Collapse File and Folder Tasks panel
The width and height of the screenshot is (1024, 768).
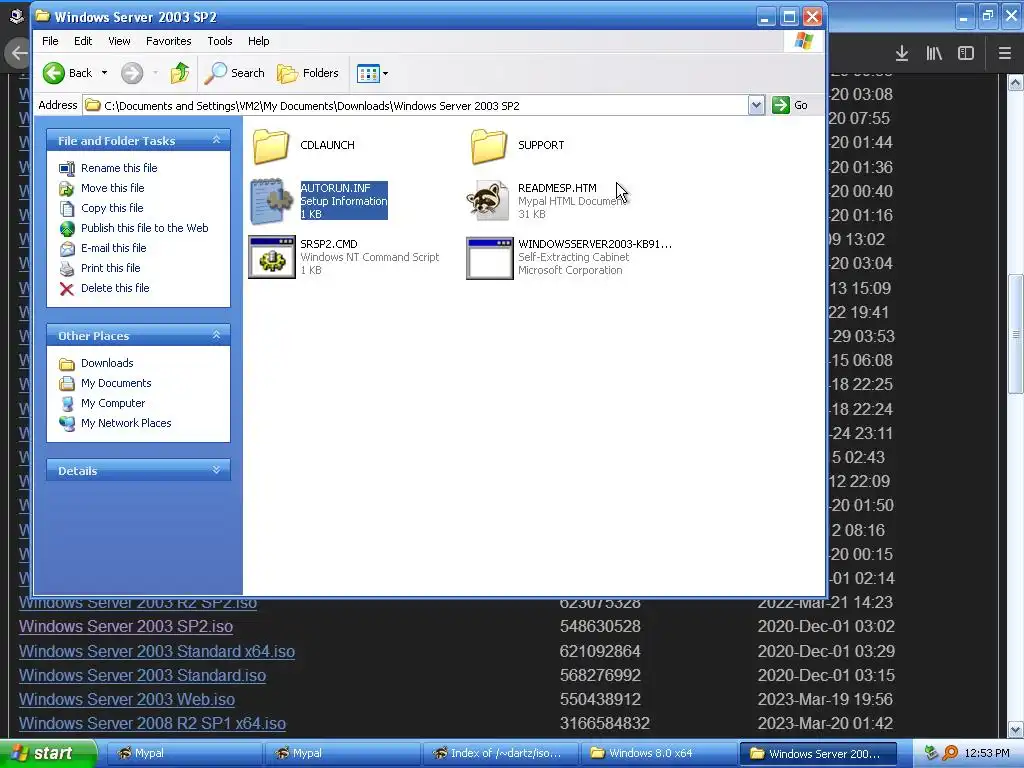tap(216, 140)
